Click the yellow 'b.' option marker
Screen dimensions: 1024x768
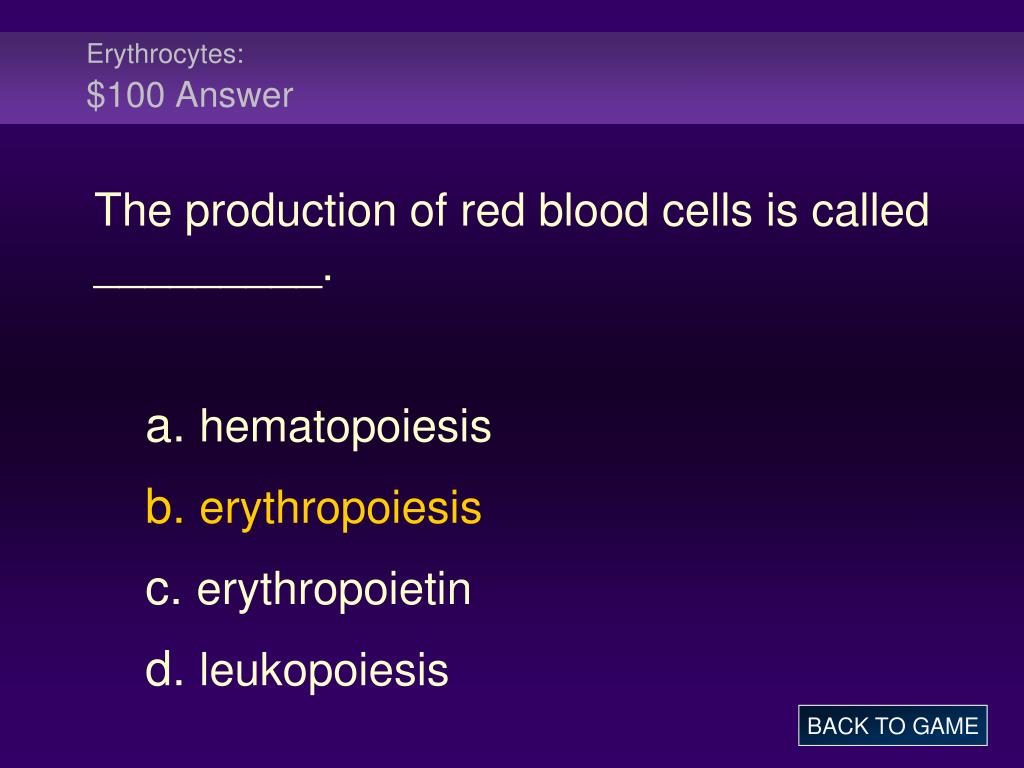(165, 506)
